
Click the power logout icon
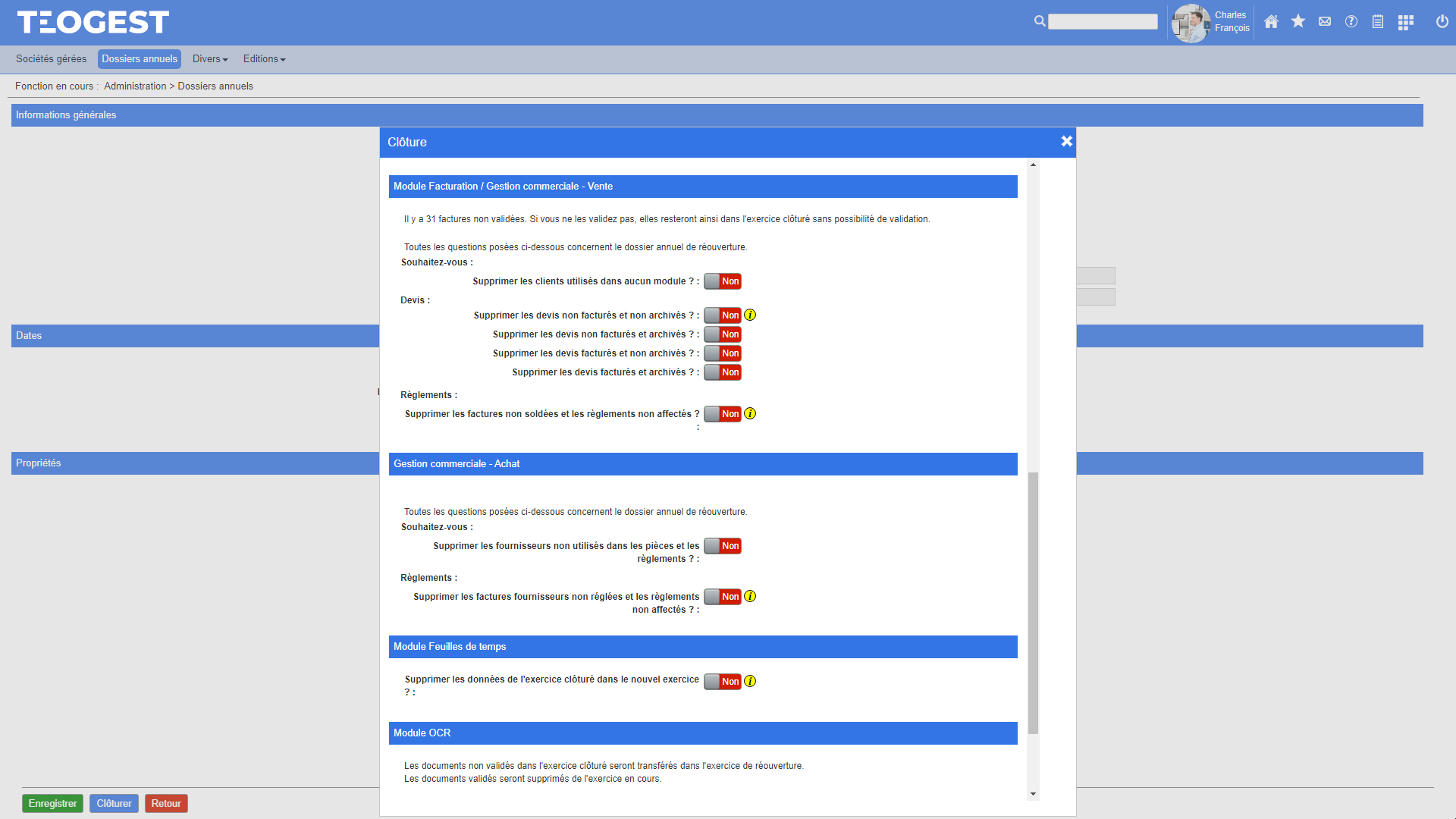[1442, 22]
